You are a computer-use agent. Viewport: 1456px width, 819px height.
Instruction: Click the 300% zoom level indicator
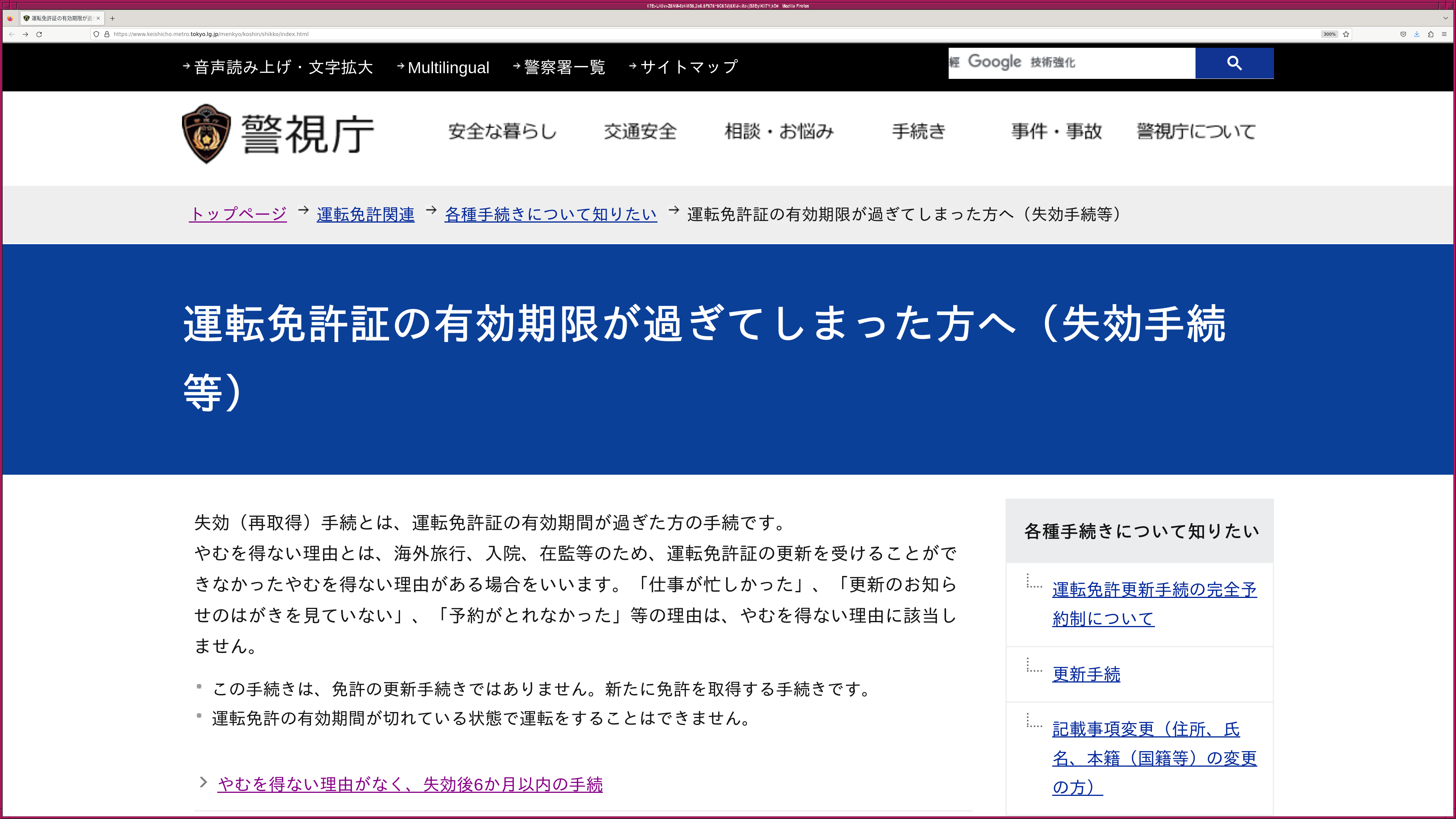click(1329, 34)
